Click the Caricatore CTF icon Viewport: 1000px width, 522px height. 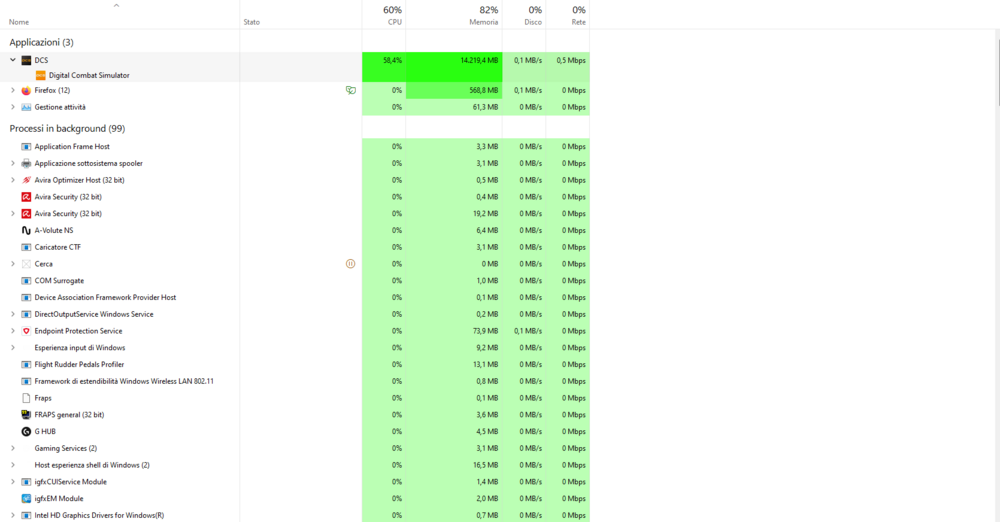pyautogui.click(x=26, y=247)
